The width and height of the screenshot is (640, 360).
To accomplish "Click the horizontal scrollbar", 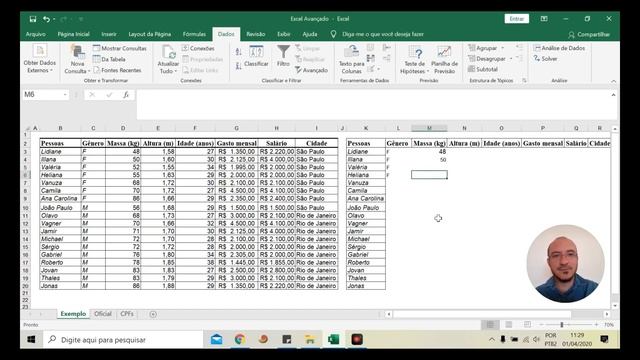I will [482, 314].
